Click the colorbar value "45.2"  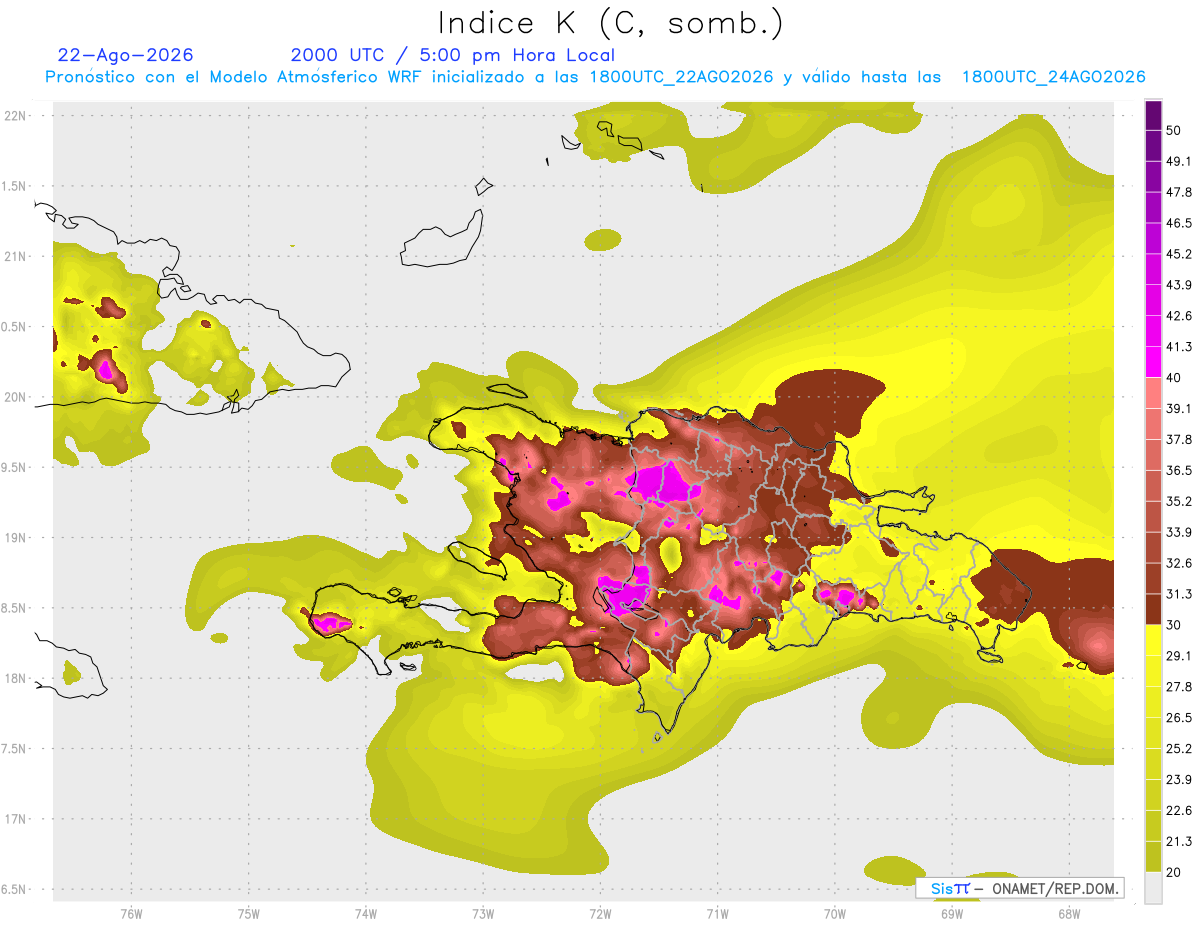pos(1179,254)
